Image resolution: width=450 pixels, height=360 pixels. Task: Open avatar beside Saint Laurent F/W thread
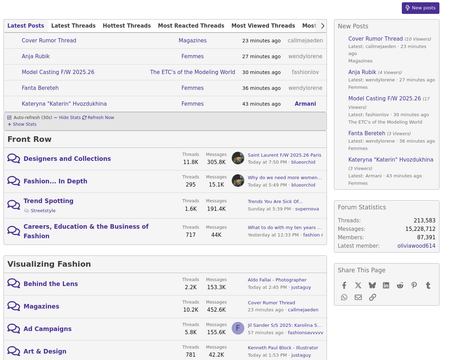(x=238, y=158)
